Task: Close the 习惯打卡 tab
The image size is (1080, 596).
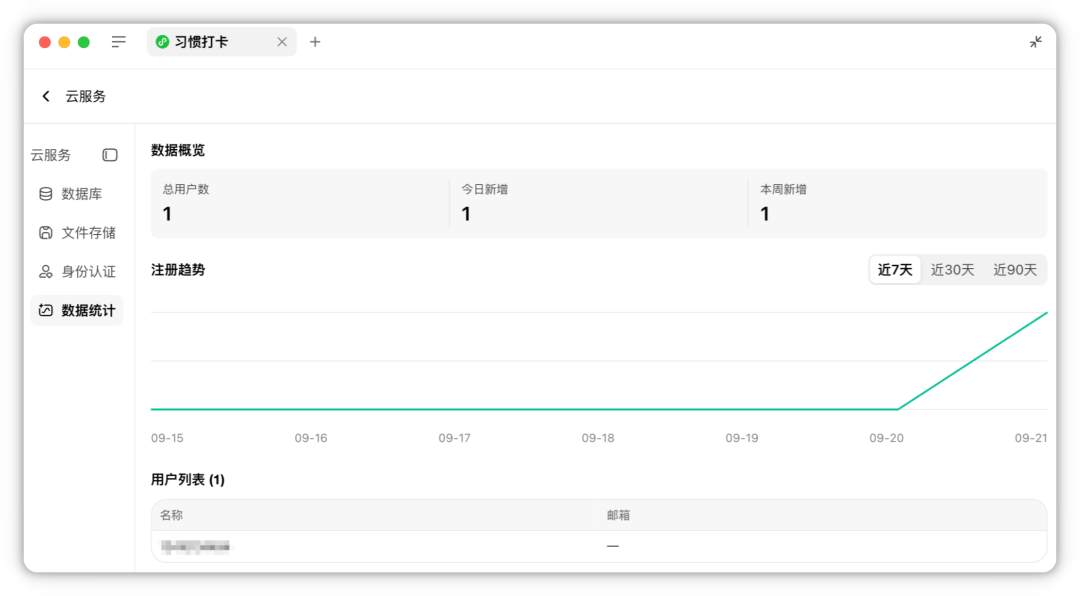Action: 282,42
